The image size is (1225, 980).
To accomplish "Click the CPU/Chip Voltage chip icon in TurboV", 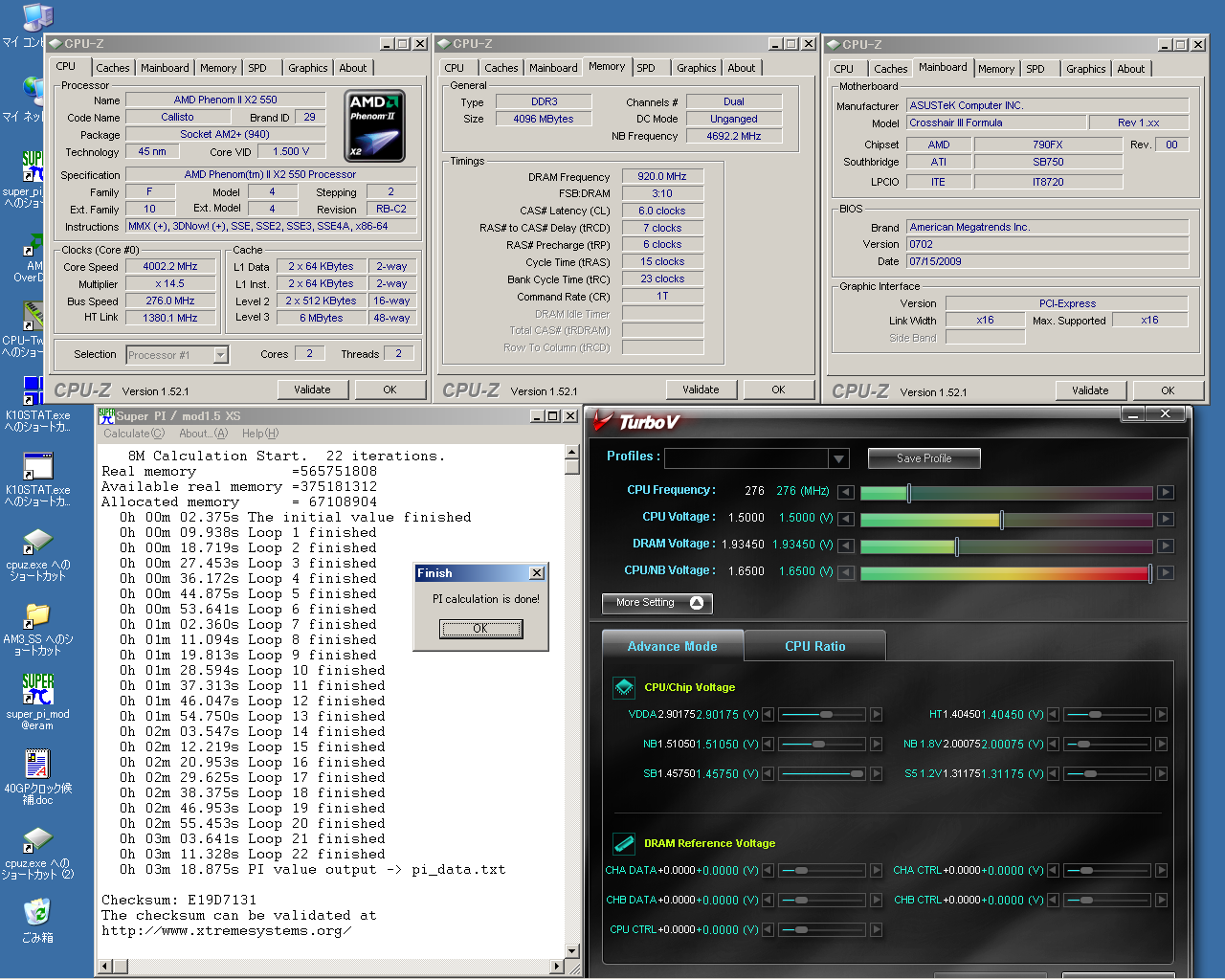I will tap(624, 687).
